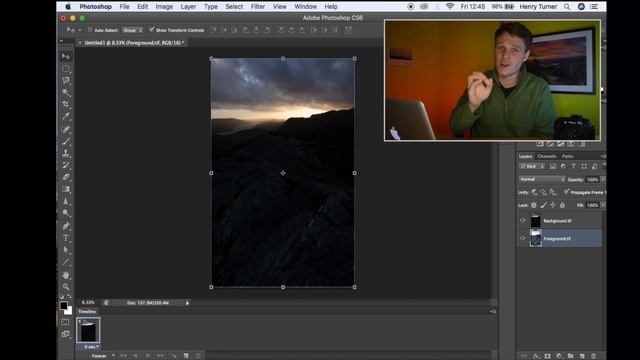Select timeline frame 1 thumbnail
The image size is (640, 360).
tap(88, 331)
